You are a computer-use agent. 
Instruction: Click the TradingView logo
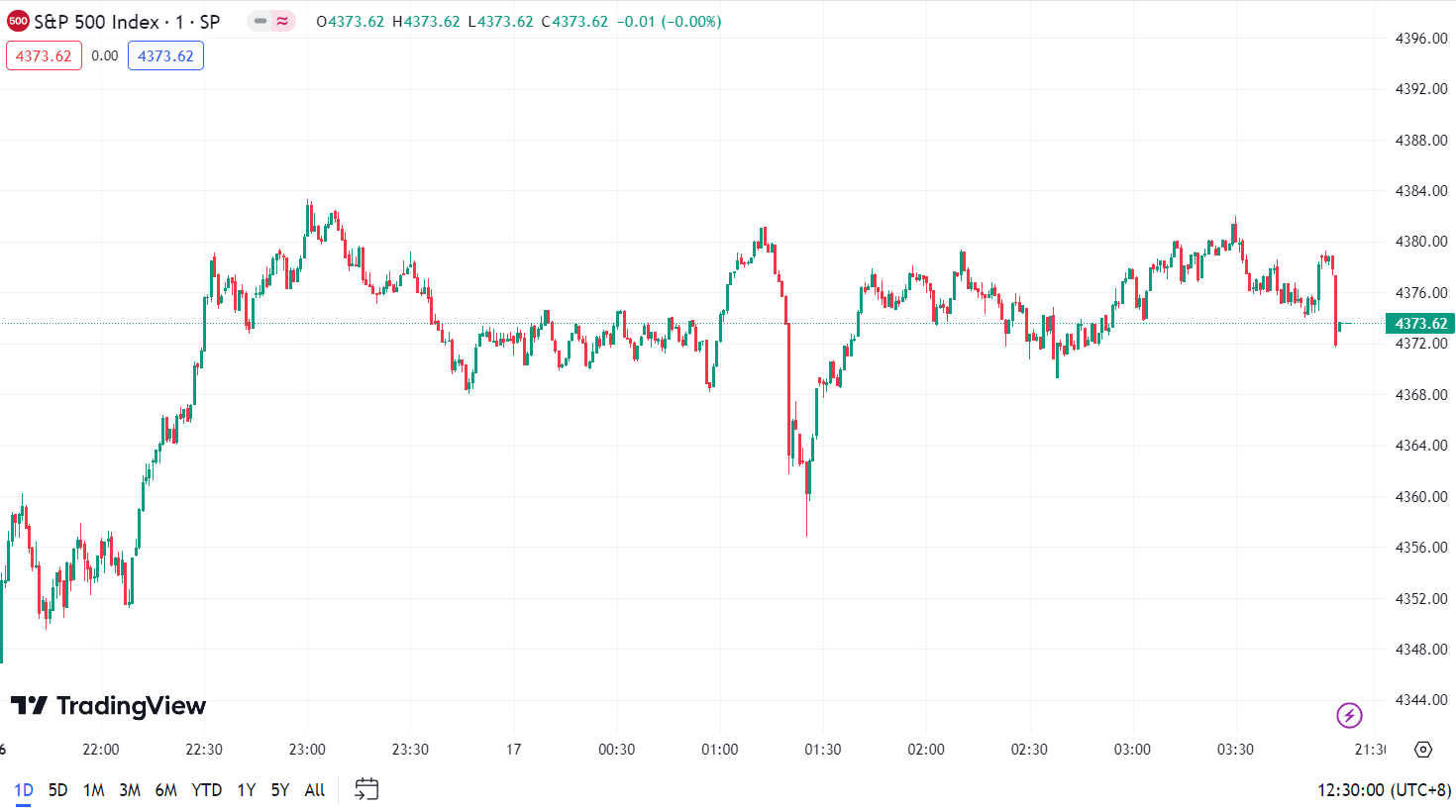tap(108, 706)
